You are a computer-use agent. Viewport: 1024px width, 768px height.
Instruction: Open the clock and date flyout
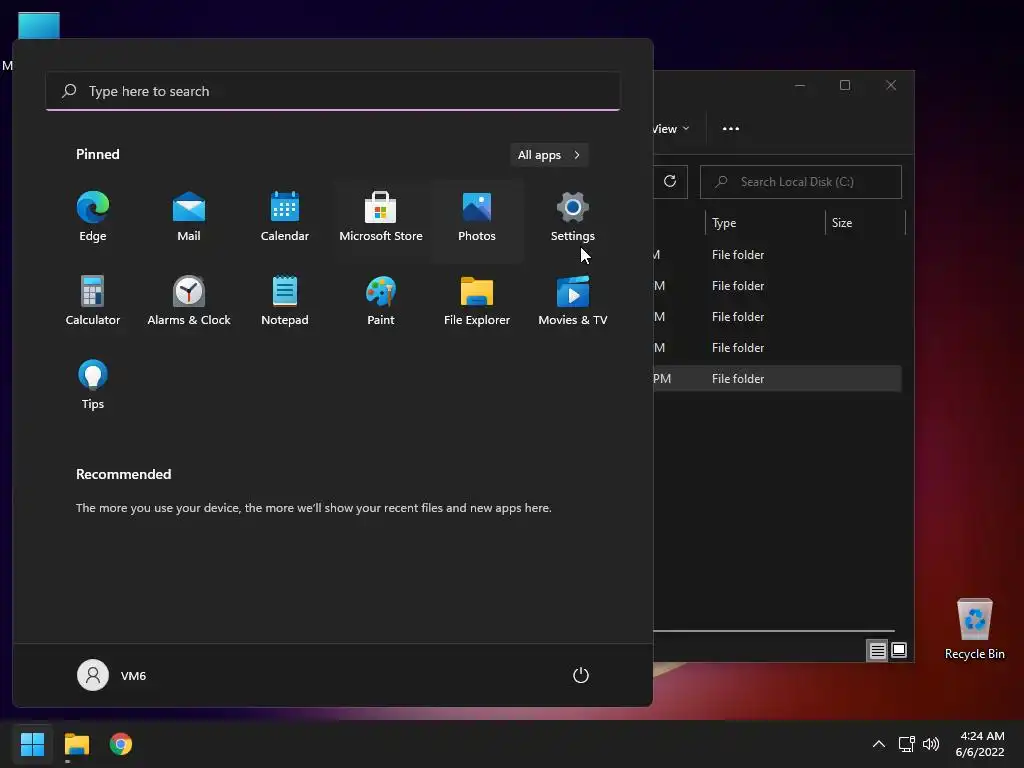(x=980, y=744)
